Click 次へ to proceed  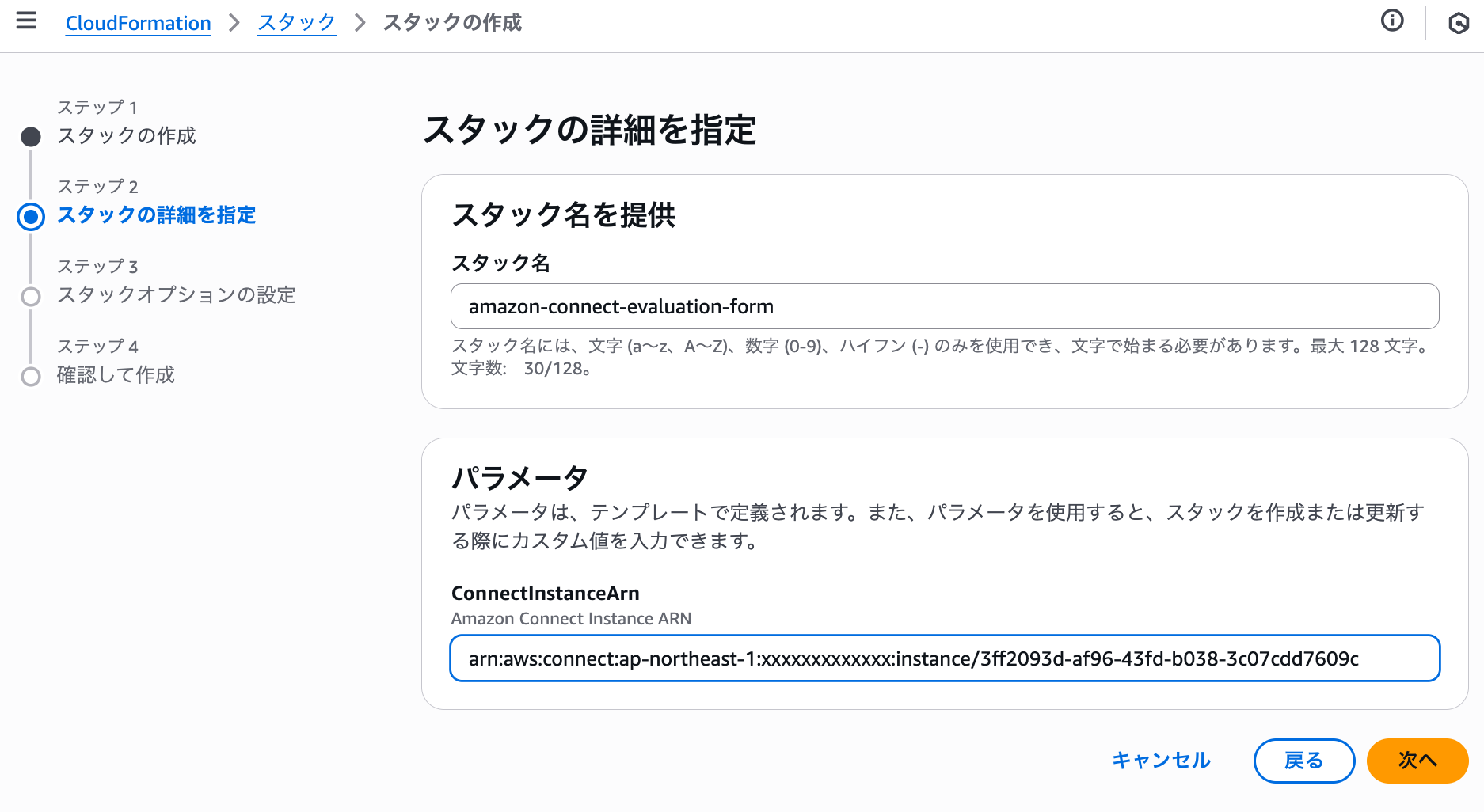(x=1417, y=761)
